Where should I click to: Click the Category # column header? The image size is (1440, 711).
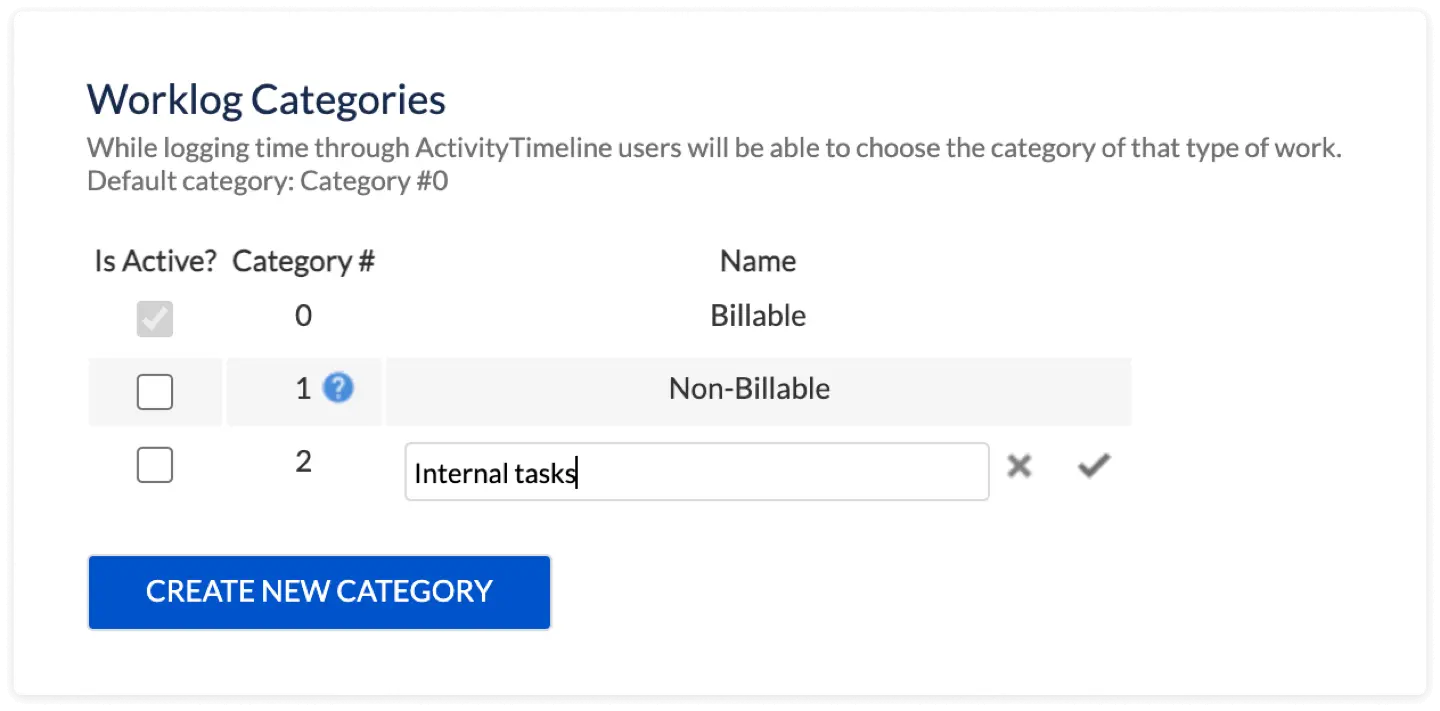coord(303,260)
